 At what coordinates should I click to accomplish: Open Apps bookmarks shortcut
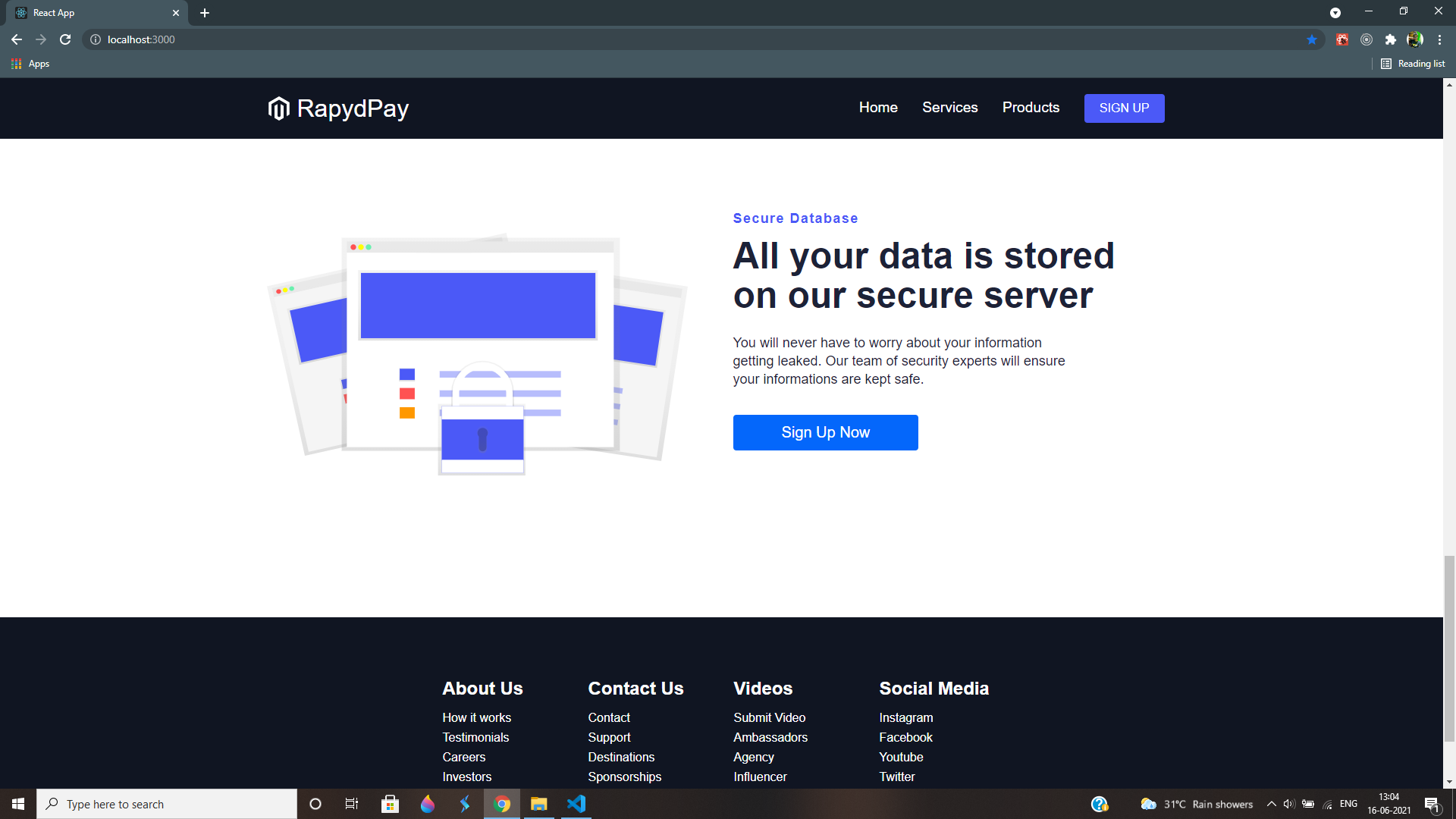tap(30, 64)
